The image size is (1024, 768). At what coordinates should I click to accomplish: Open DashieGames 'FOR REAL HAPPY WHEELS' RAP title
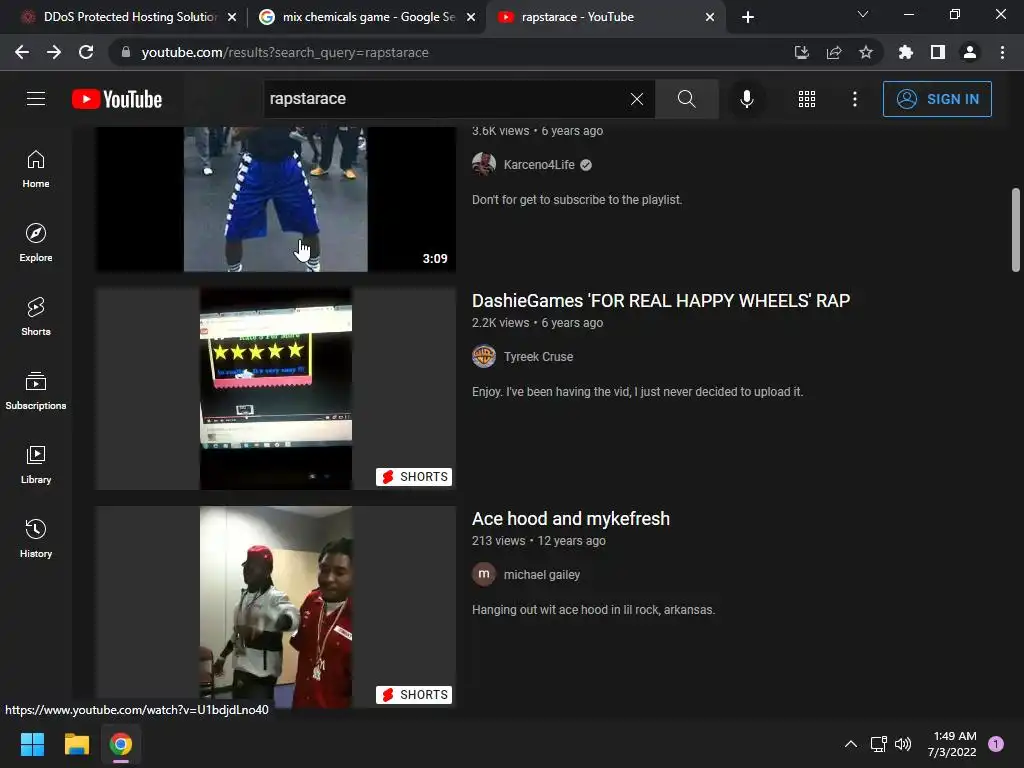point(661,300)
